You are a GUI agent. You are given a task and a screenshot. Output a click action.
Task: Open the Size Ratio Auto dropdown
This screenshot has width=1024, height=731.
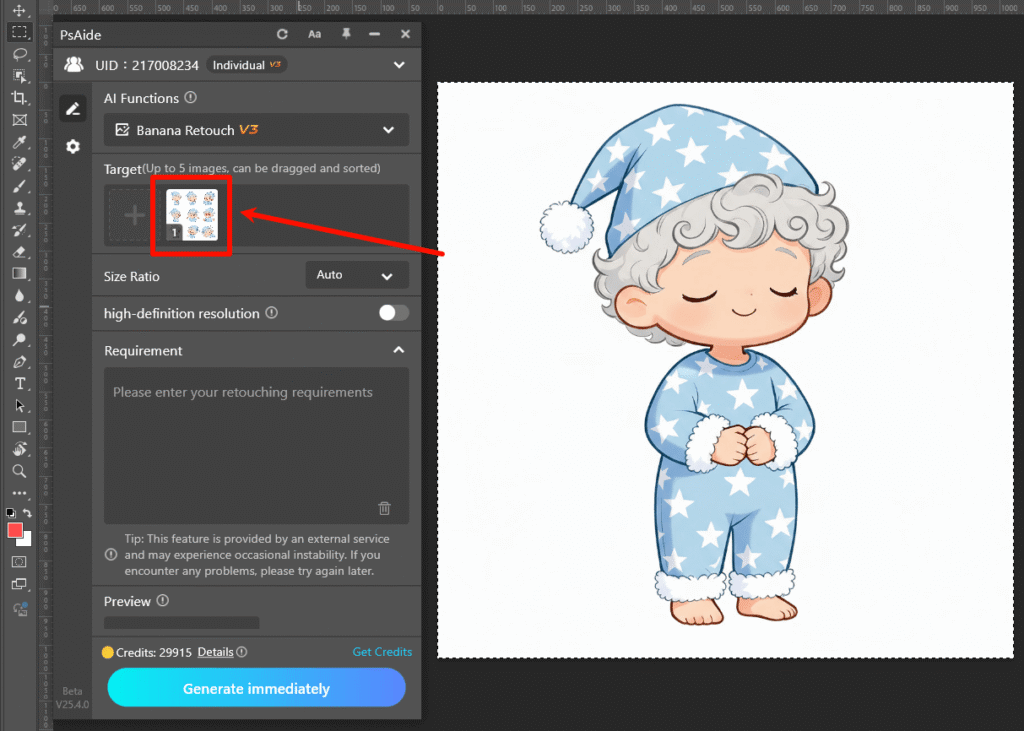(357, 274)
